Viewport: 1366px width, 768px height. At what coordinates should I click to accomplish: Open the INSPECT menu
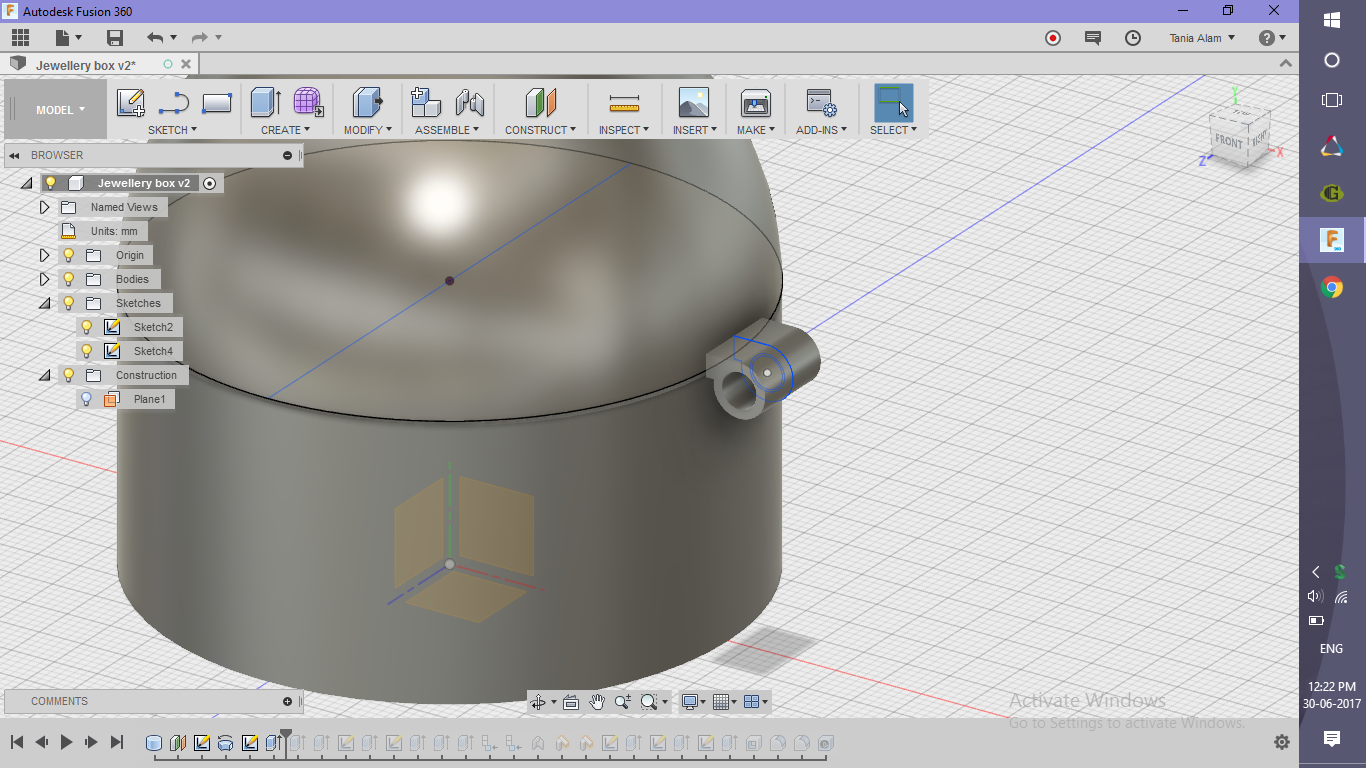624,130
